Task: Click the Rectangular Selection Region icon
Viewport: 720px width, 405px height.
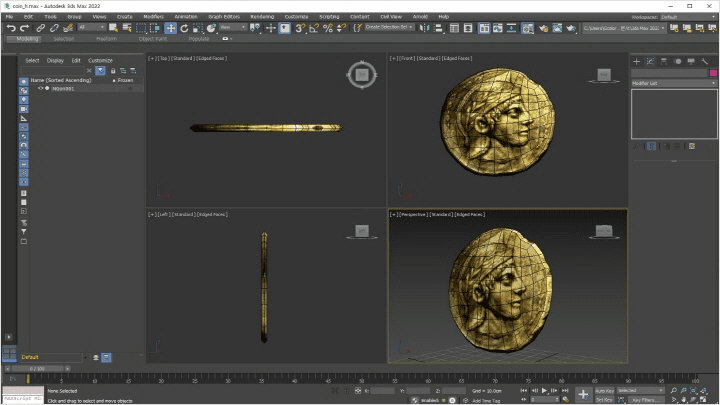Action: pos(141,28)
